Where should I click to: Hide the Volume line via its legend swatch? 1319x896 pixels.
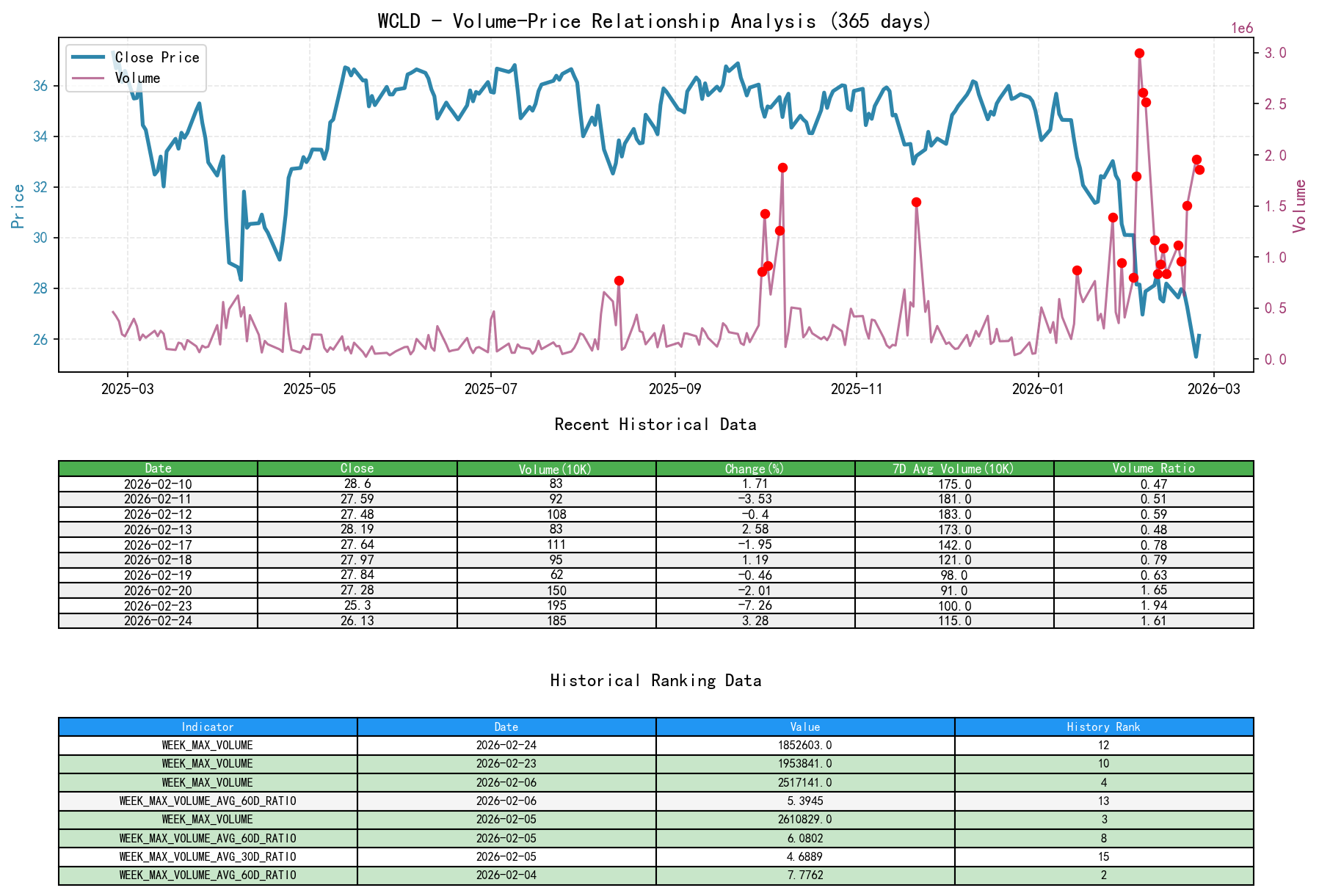(x=89, y=78)
